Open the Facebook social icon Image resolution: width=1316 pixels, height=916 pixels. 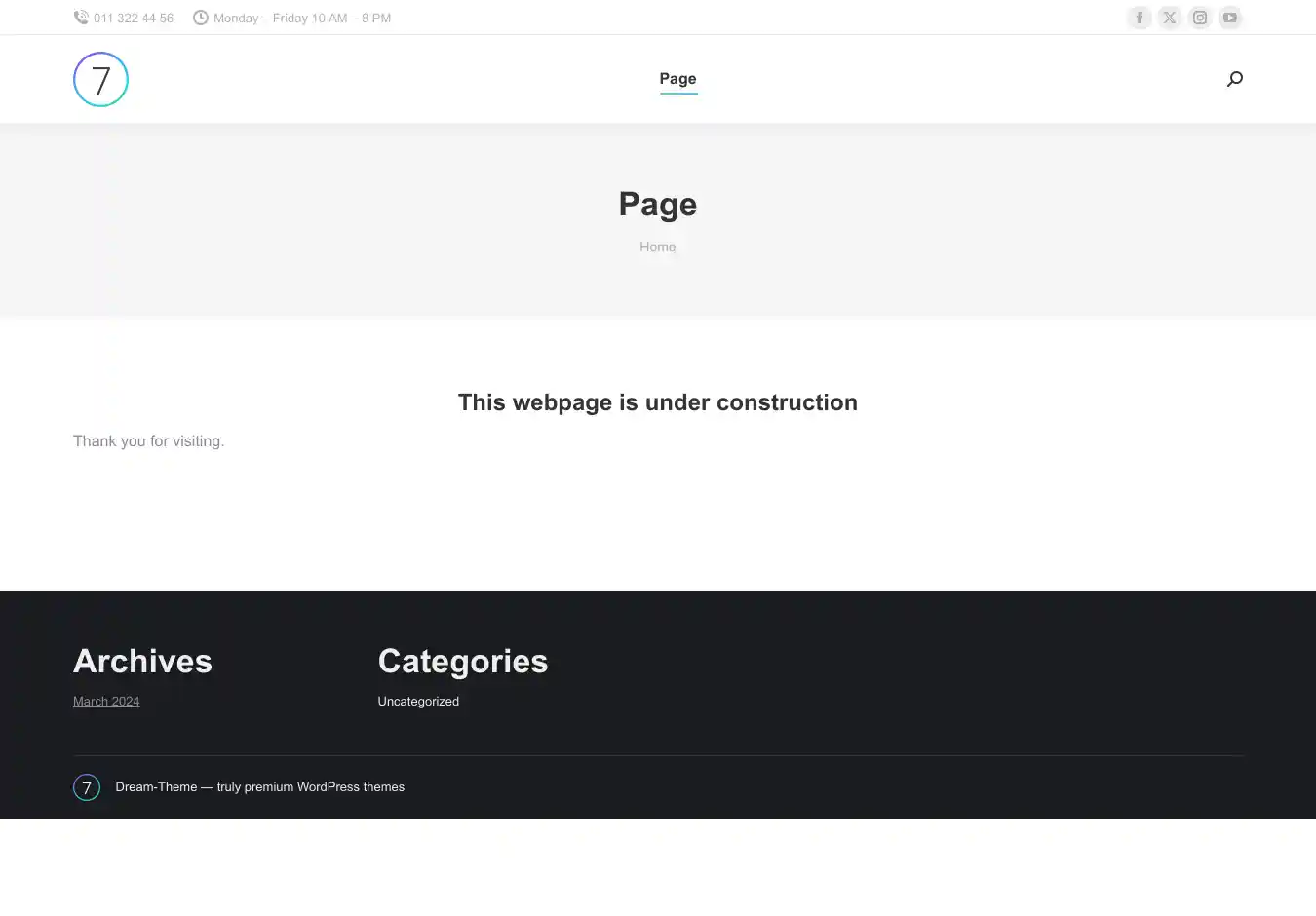(1139, 18)
